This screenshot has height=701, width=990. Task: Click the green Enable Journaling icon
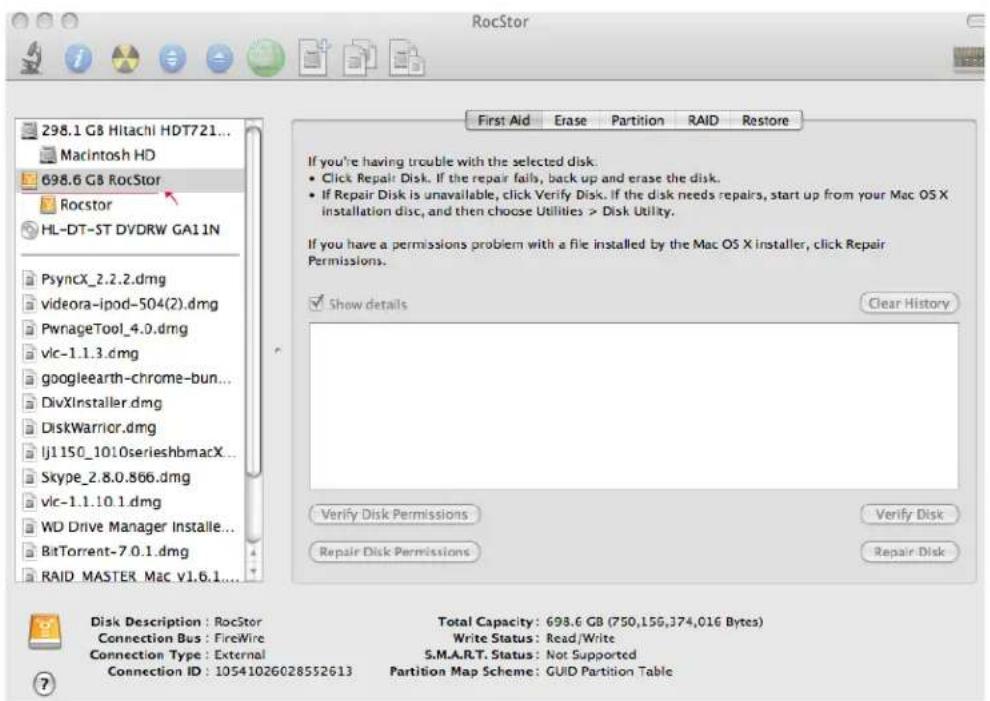(x=266, y=58)
